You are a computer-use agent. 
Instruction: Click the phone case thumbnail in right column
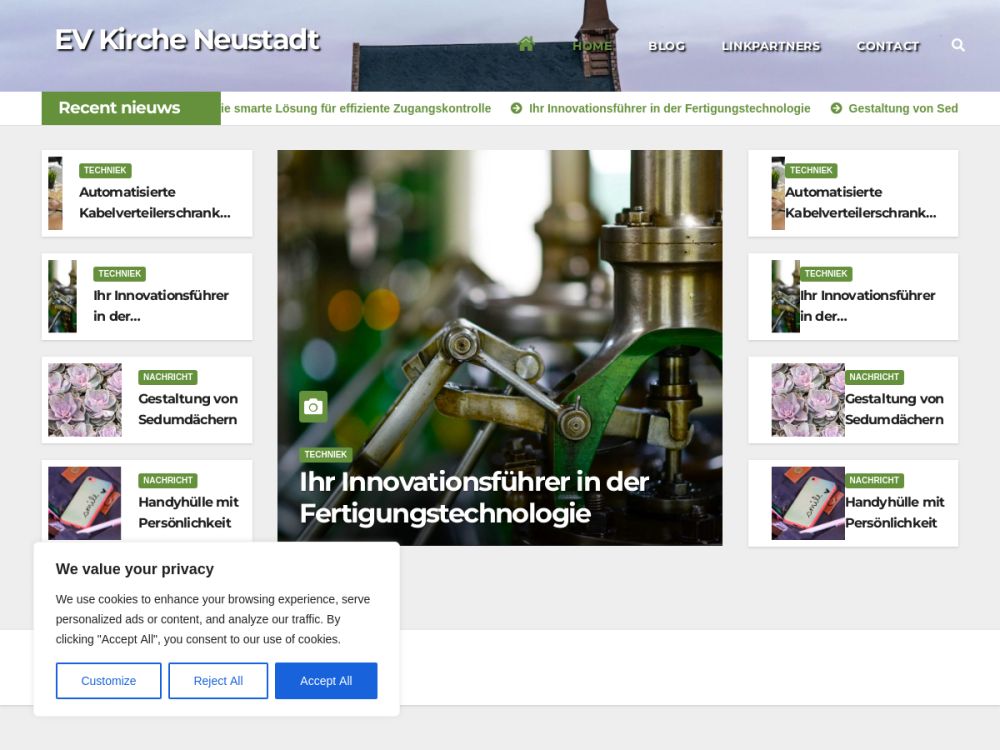tap(807, 503)
